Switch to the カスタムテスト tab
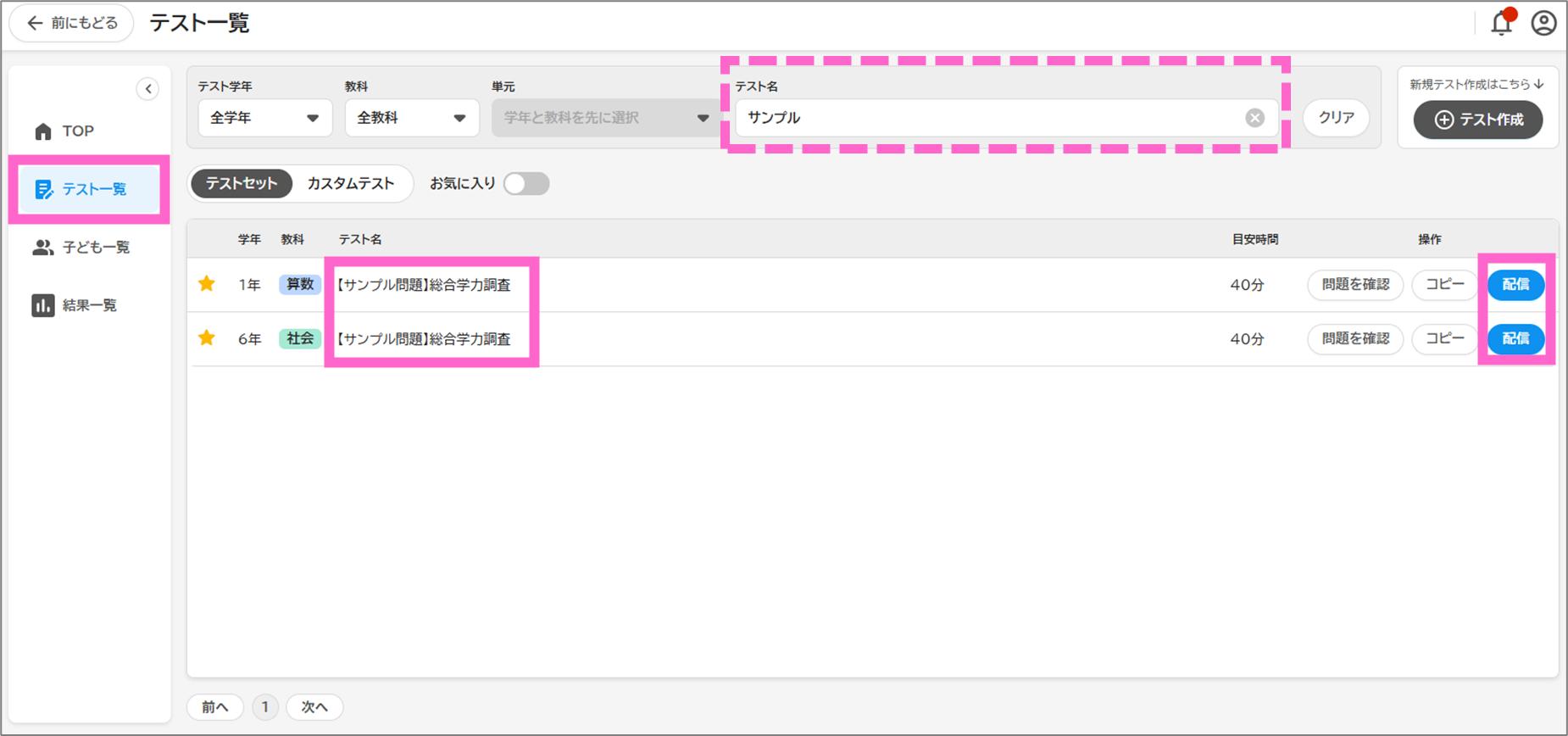 pyautogui.click(x=351, y=184)
